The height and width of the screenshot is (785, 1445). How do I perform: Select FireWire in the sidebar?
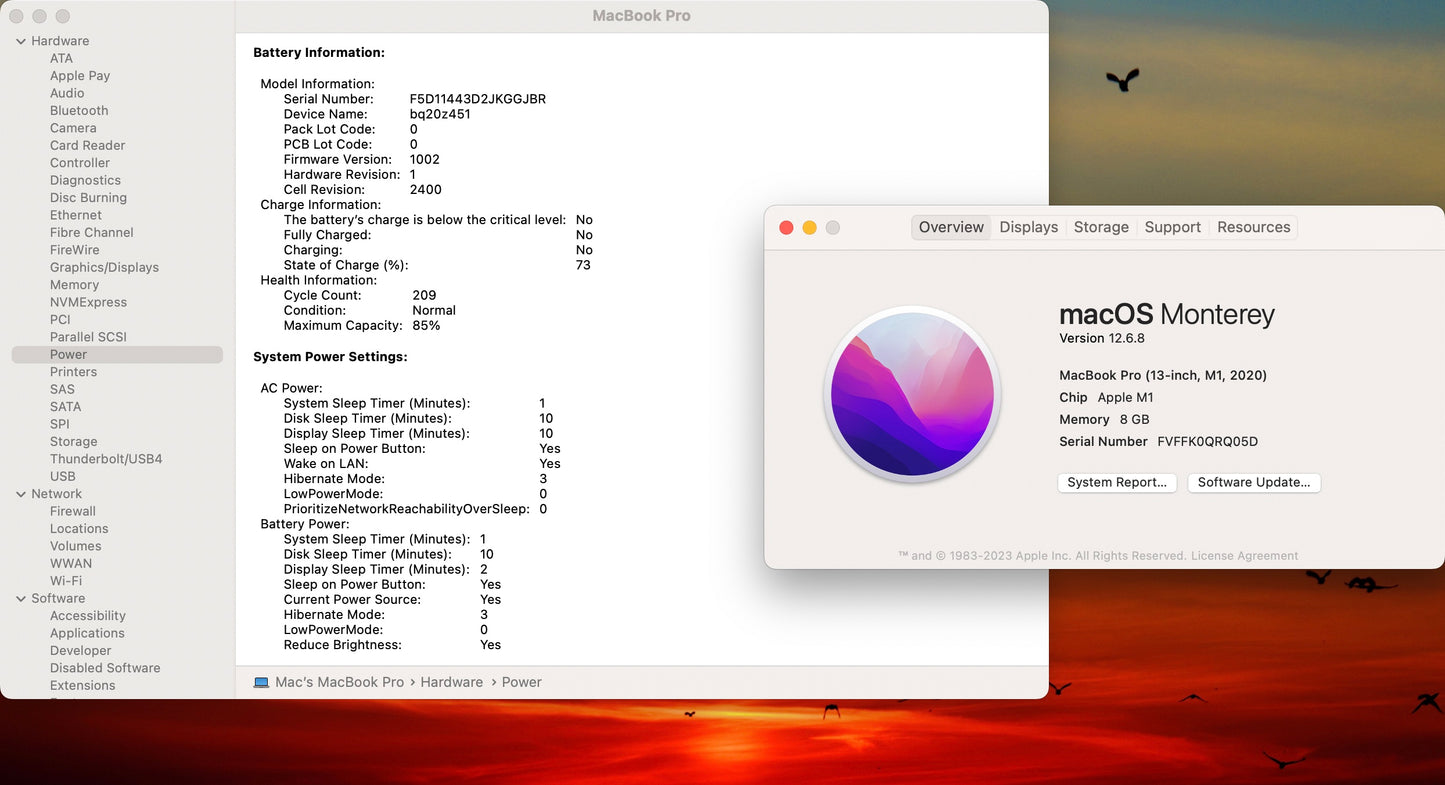click(74, 250)
